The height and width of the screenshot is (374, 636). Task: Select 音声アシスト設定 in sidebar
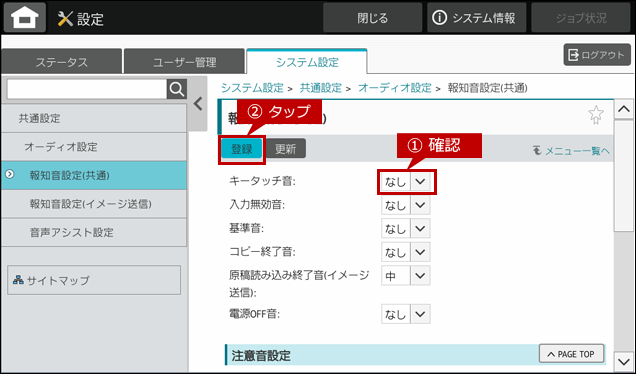94,232
